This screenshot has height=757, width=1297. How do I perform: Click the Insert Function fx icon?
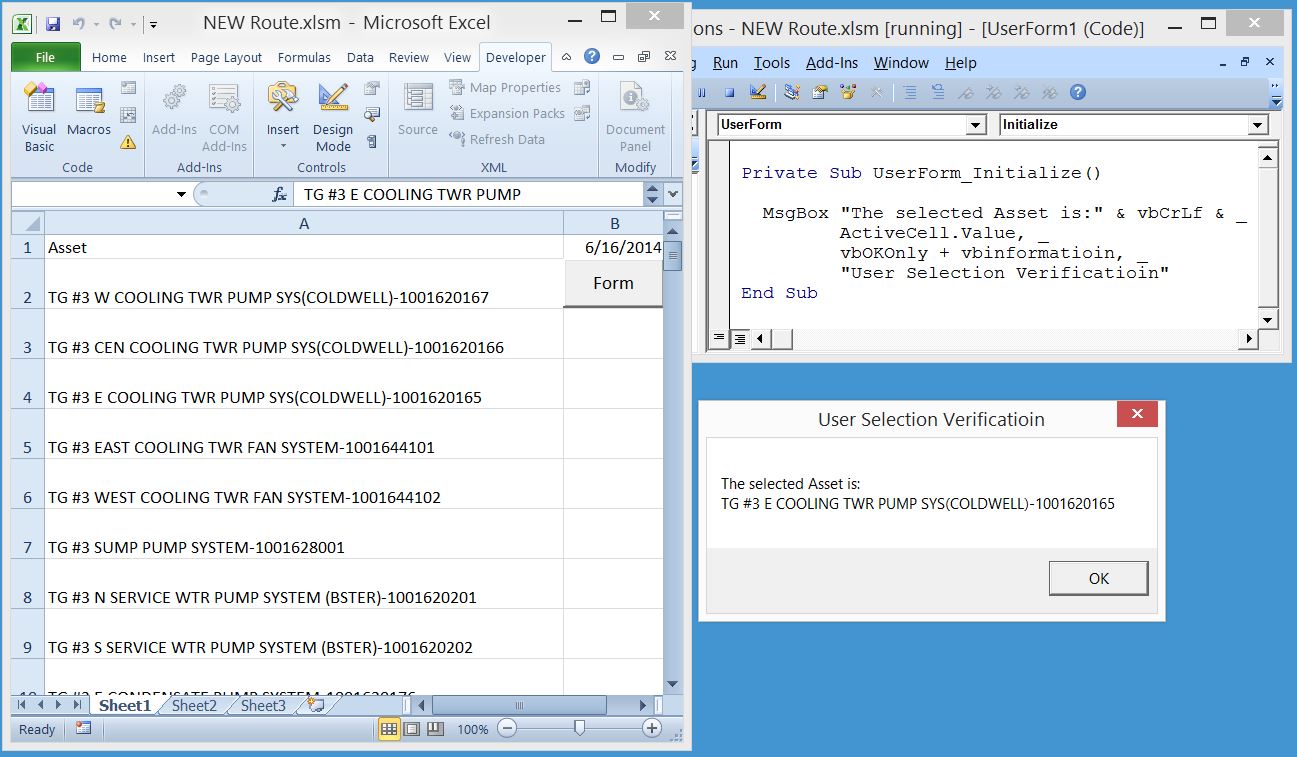280,194
